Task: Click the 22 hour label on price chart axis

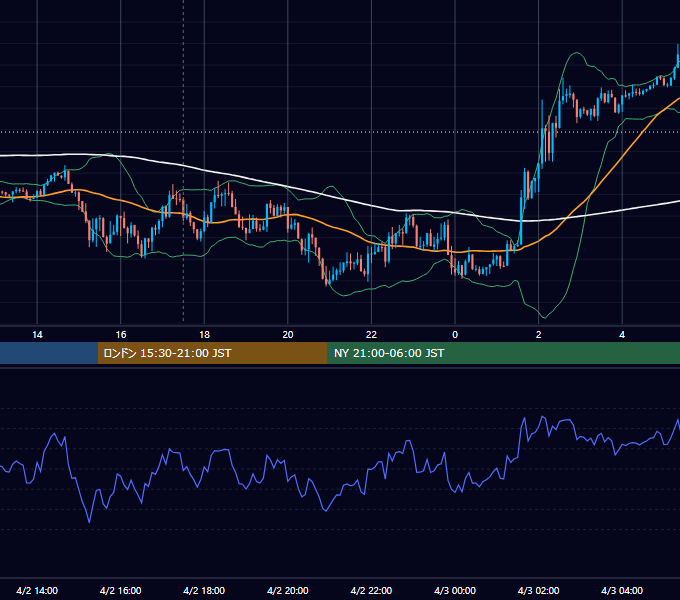Action: [371, 335]
